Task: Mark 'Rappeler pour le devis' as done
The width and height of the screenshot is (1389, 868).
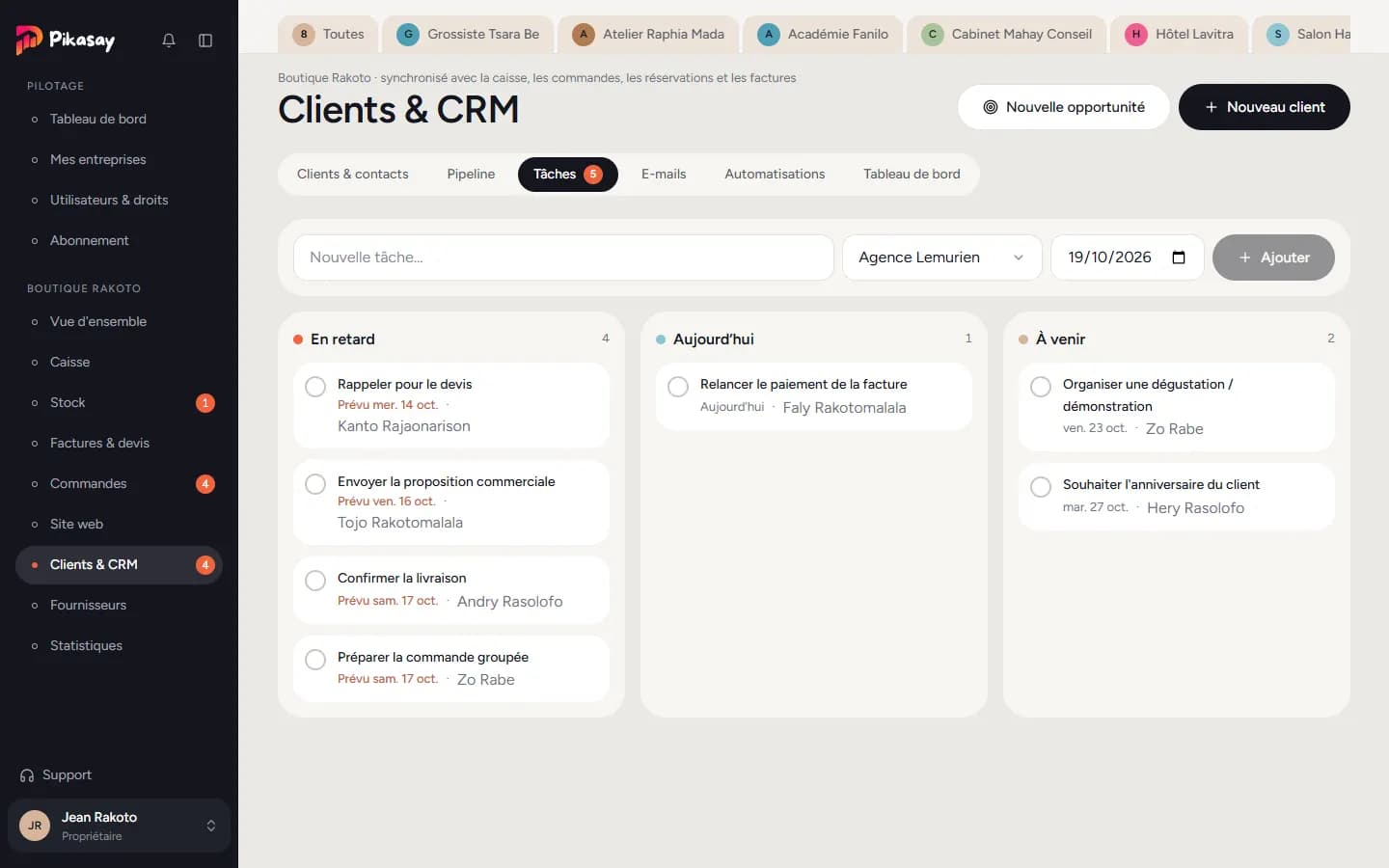Action: [x=315, y=387]
